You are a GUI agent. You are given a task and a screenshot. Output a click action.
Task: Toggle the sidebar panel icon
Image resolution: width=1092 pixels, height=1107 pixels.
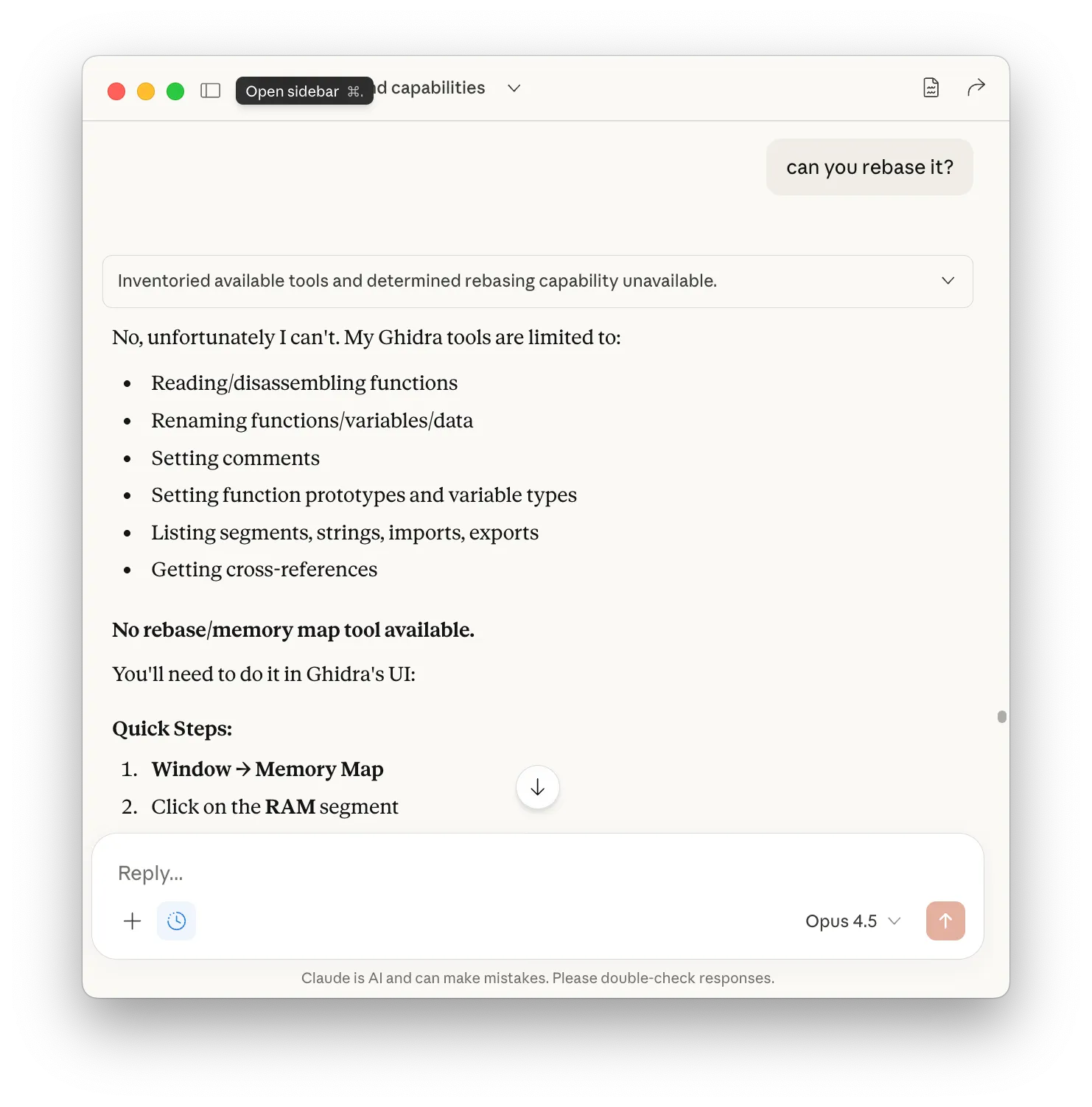211,91
